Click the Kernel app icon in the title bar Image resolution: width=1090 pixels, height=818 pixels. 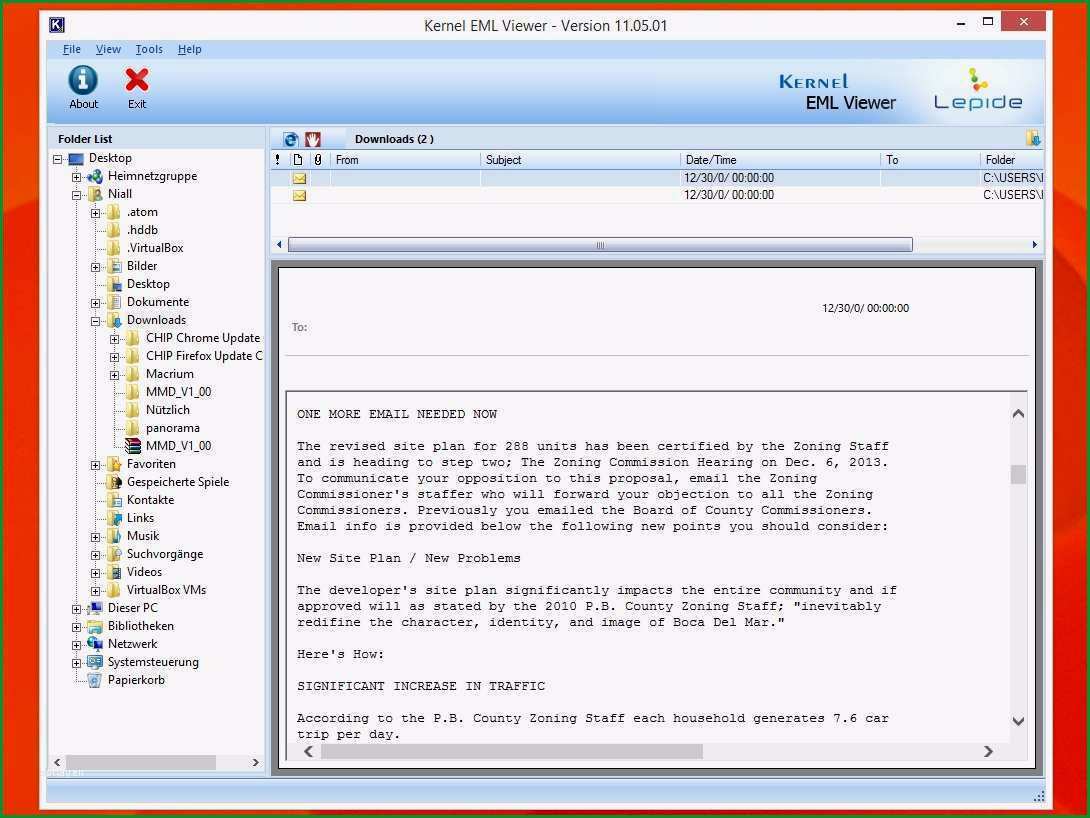(x=57, y=26)
